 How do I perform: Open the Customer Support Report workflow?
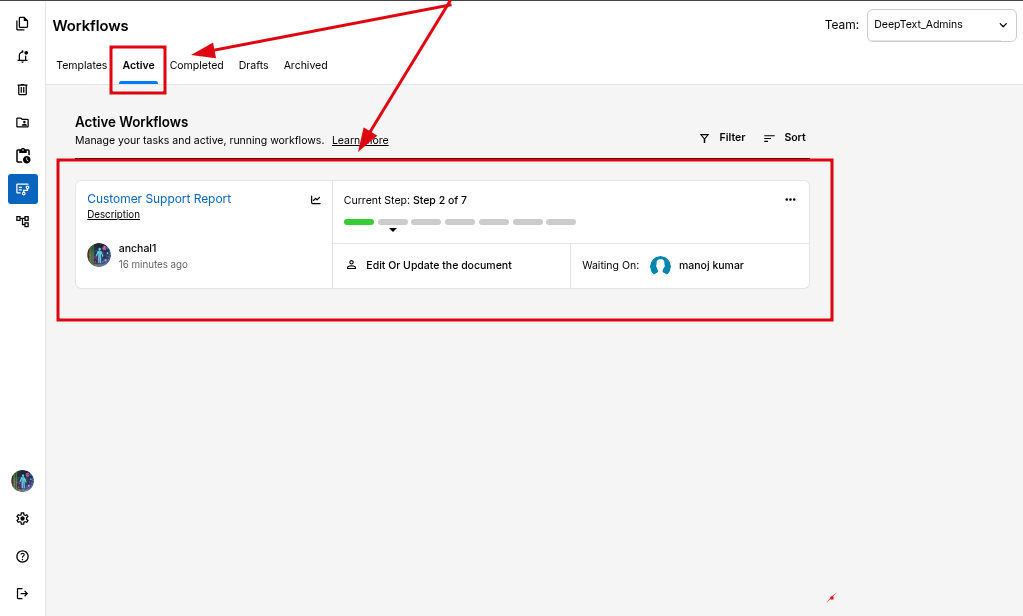tap(159, 199)
